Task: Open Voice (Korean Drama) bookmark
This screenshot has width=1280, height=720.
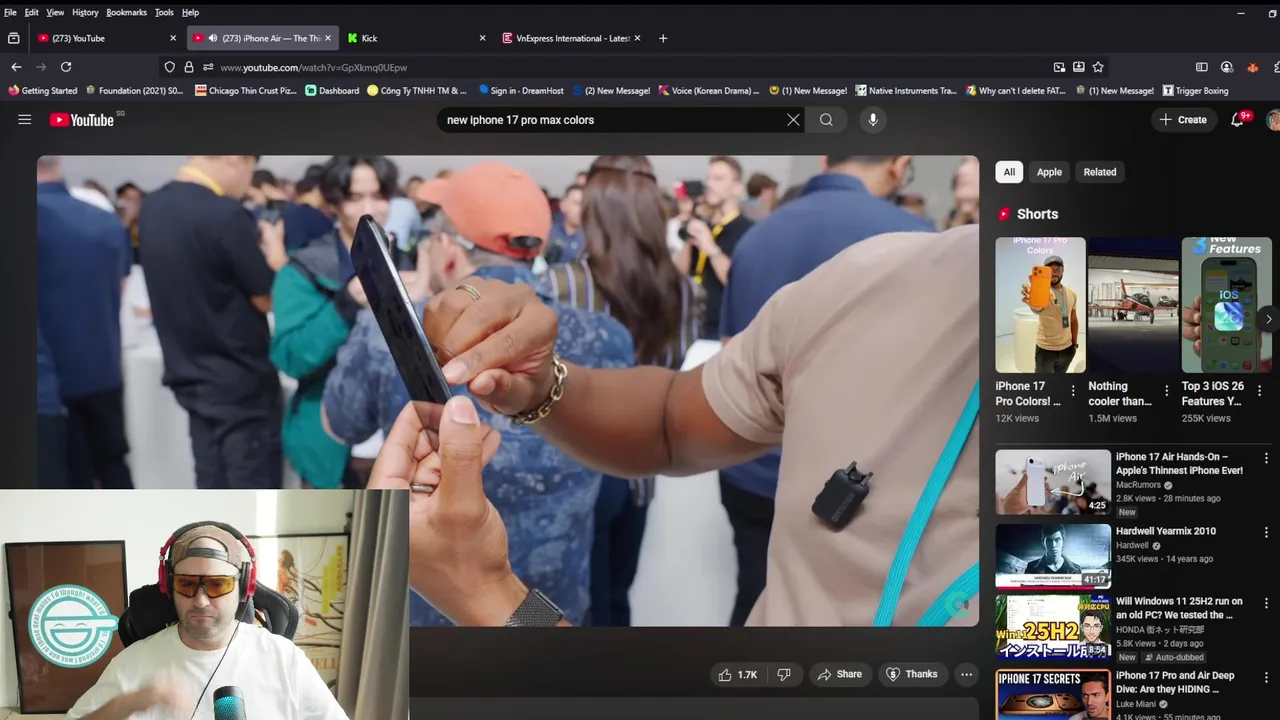Action: click(x=709, y=91)
